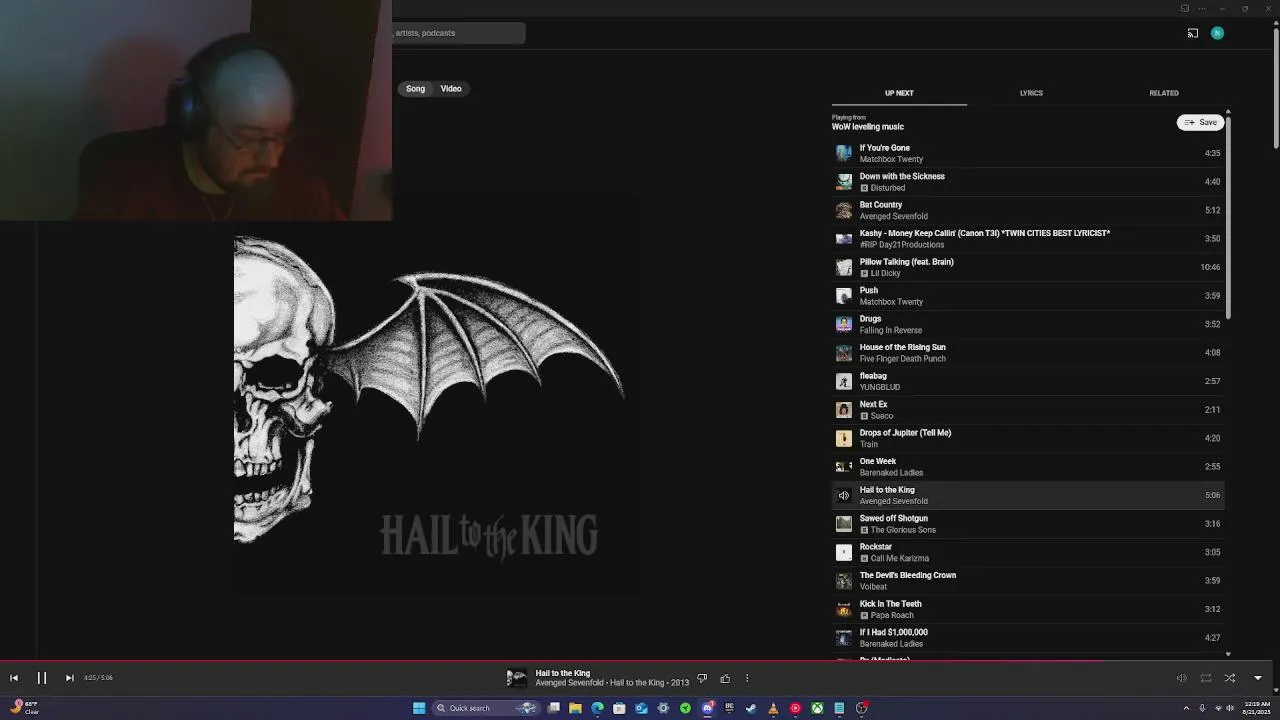Open VLC from the taskbar
This screenshot has width=1280, height=720.
773,708
